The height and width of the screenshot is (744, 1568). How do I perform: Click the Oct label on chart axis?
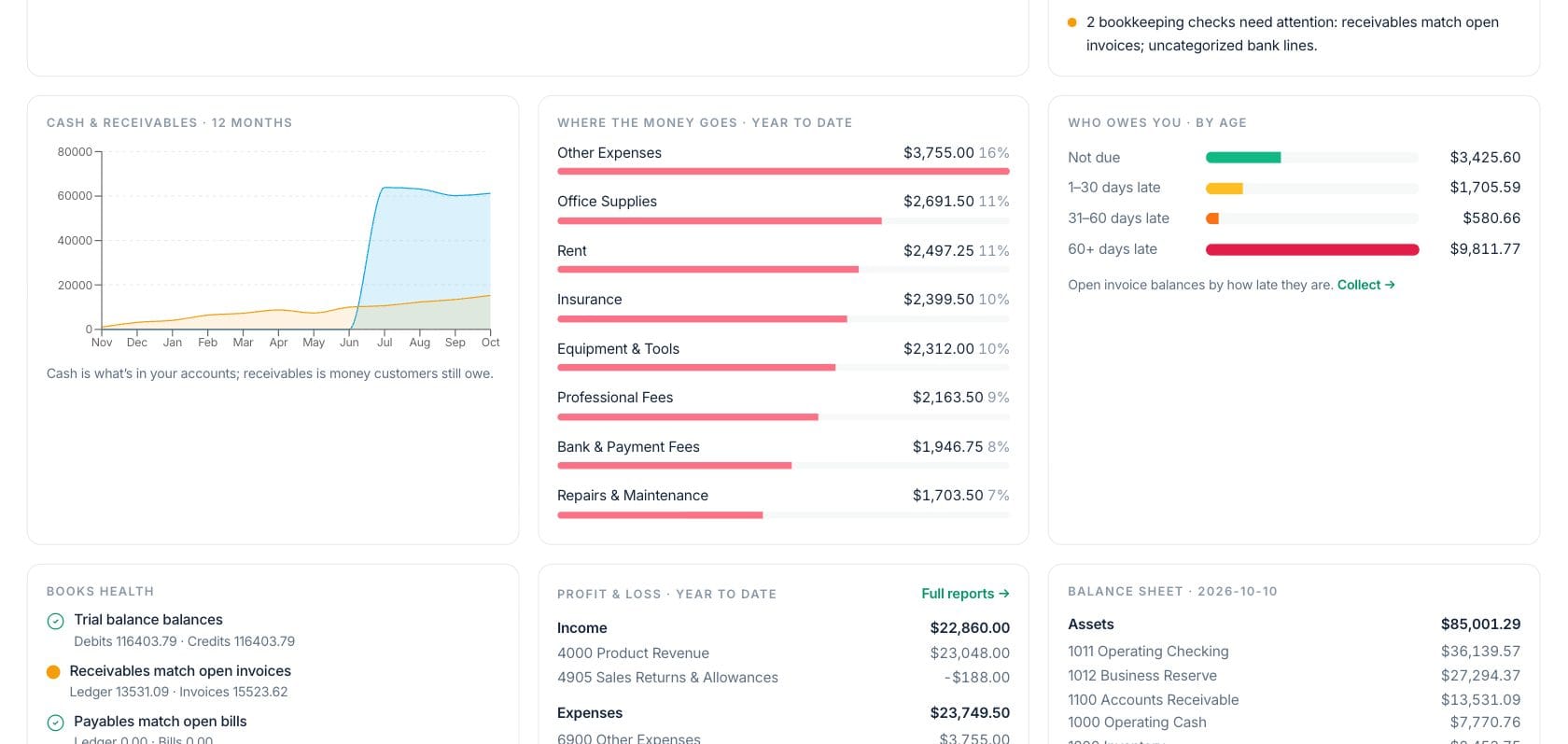[490, 343]
